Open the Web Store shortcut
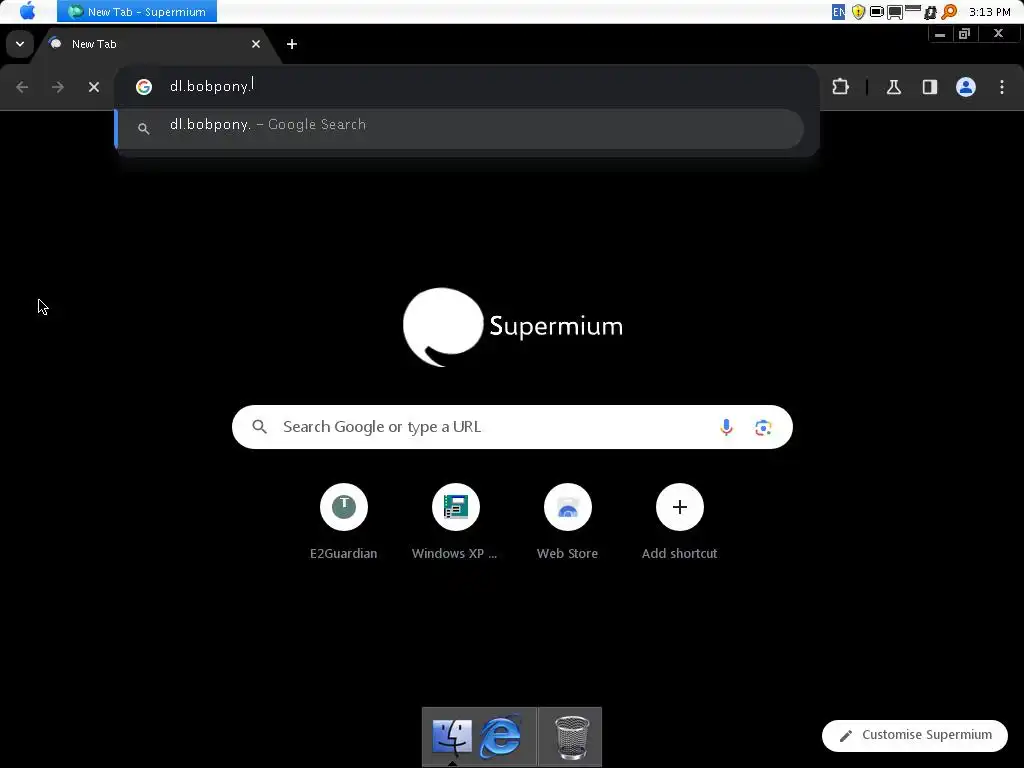 [568, 522]
